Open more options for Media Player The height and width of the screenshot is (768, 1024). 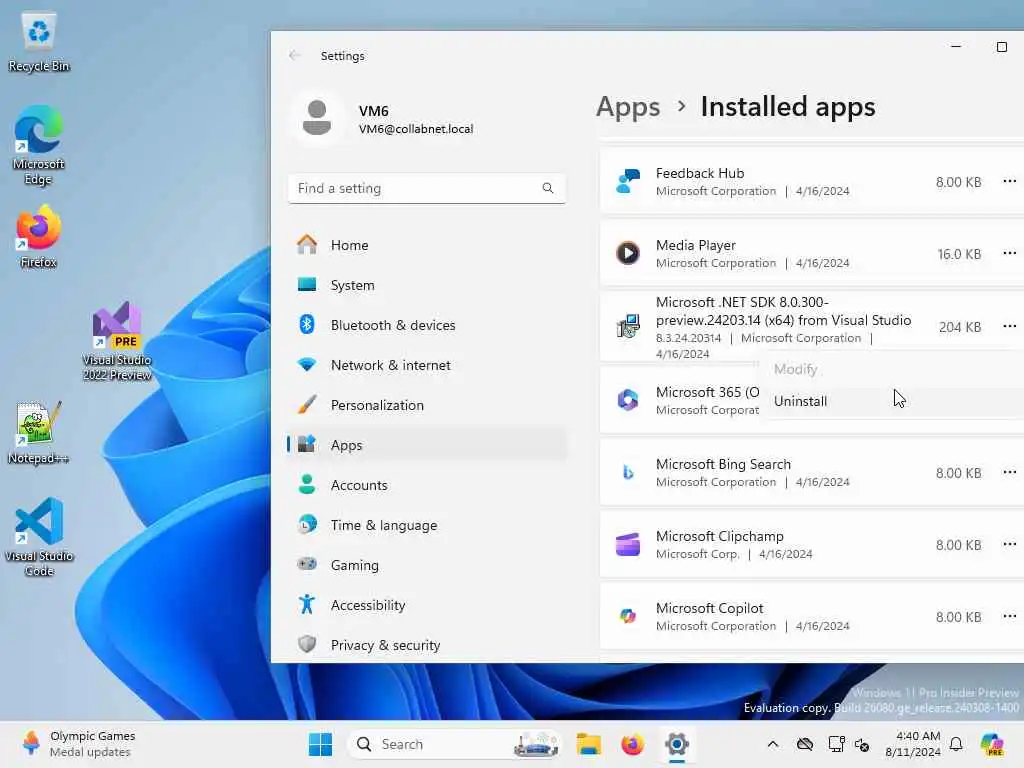coord(1010,253)
